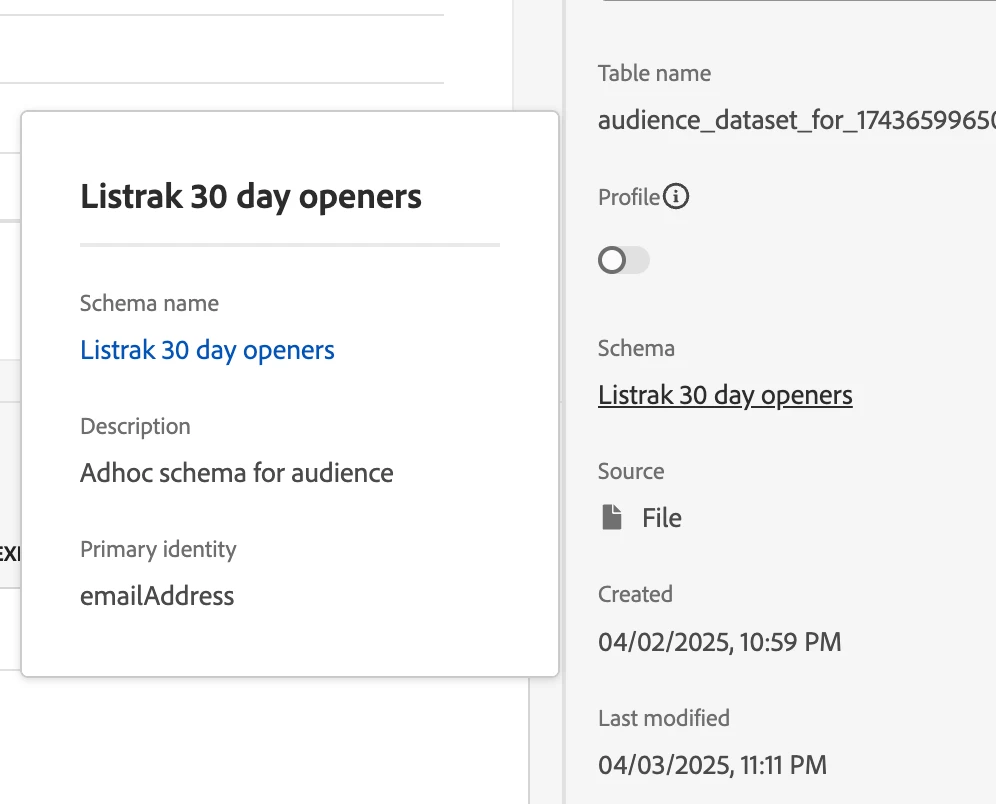Open the Listrak 30 day openers schema link in popup
The image size is (996, 804).
tap(207, 350)
